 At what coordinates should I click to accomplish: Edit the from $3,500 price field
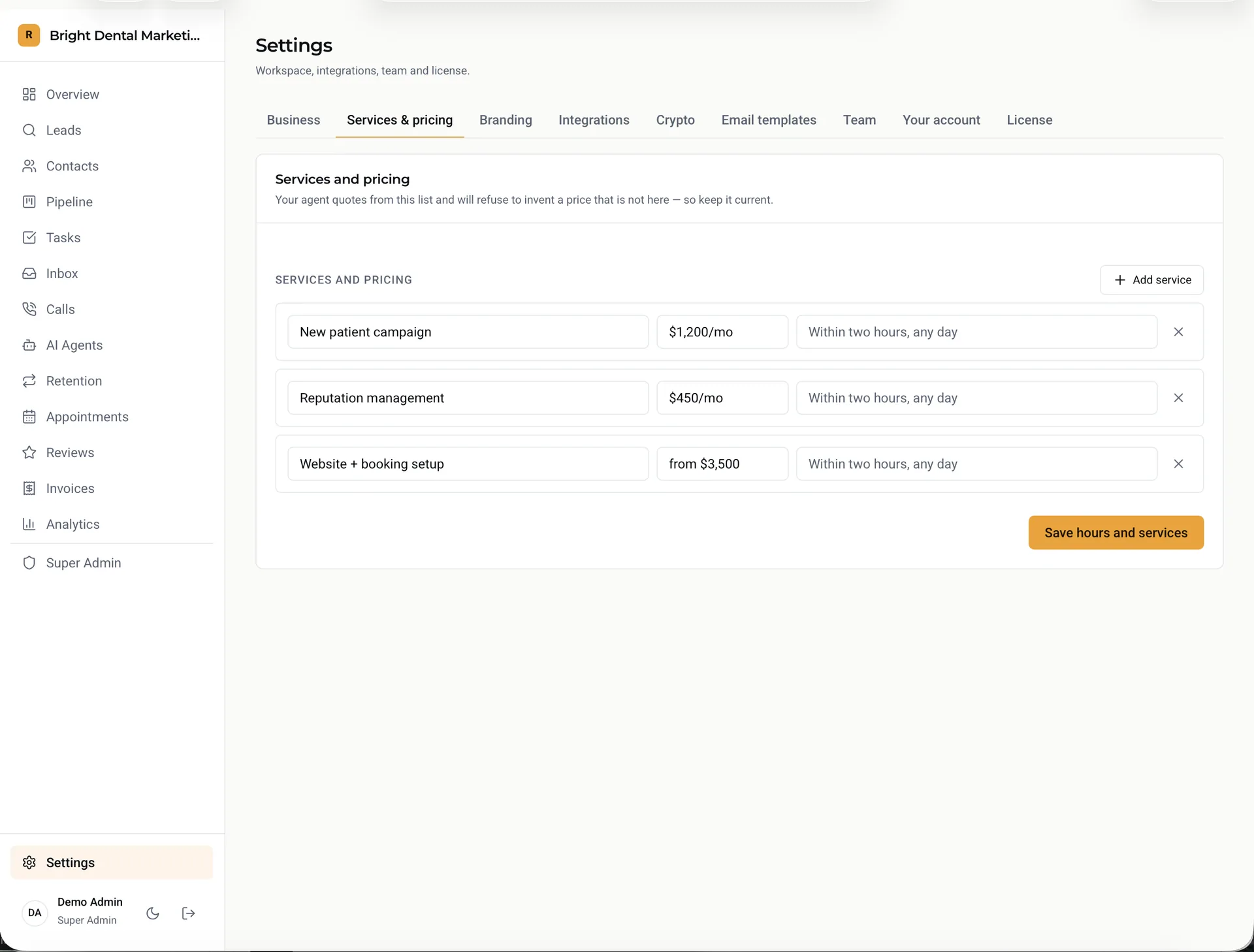(722, 464)
